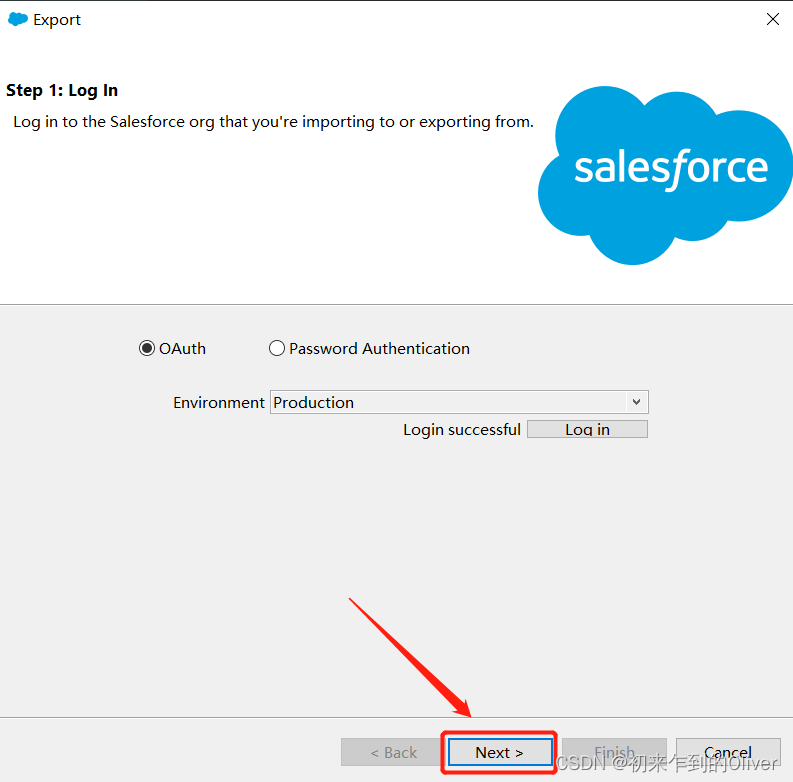Click the 'Export' window title
The image size is (793, 782).
pos(57,20)
